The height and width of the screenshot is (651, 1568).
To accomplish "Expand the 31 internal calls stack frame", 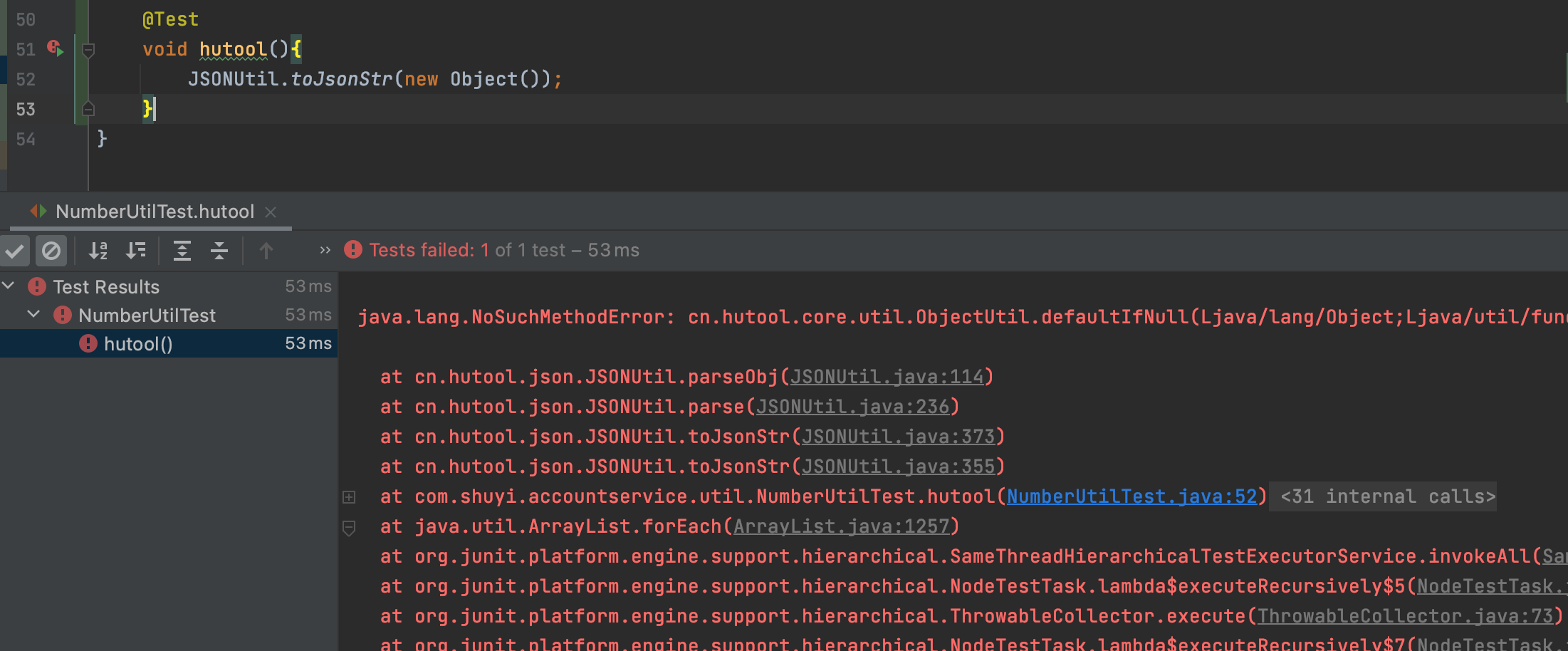I will (x=349, y=496).
